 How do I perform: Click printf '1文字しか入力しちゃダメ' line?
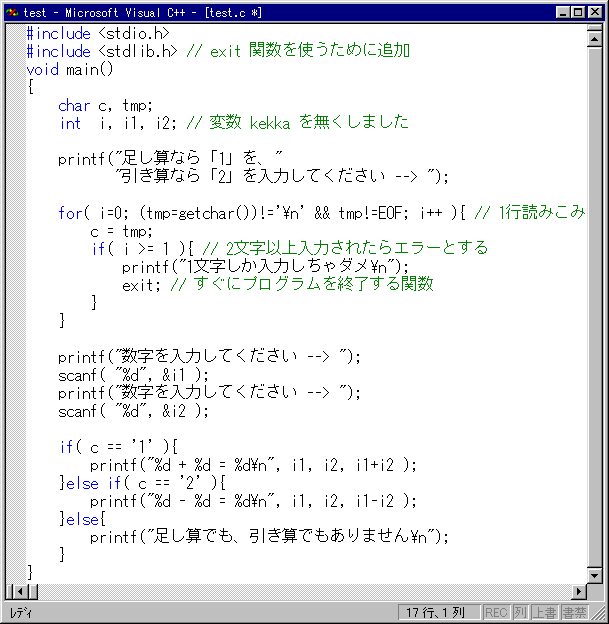[265, 267]
